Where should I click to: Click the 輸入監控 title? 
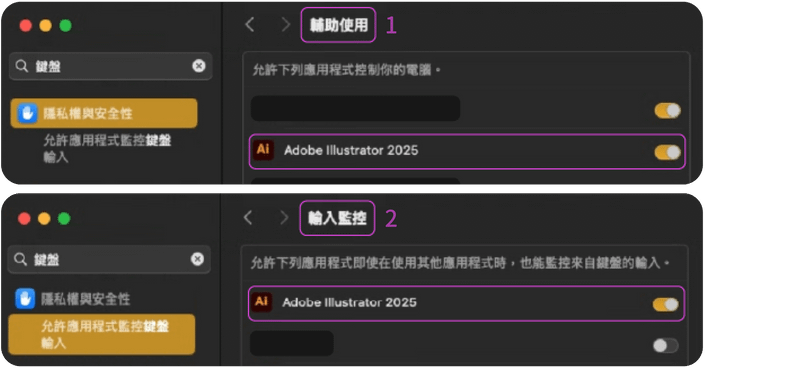pos(337,218)
